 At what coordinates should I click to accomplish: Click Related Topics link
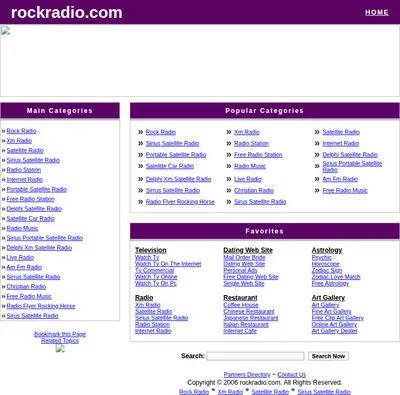coord(60,341)
